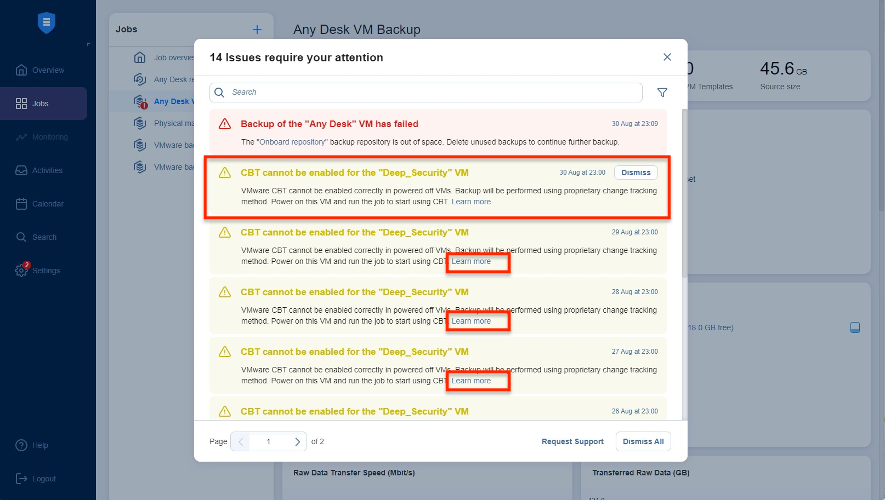
Task: Click the page number field
Action: click(x=269, y=441)
